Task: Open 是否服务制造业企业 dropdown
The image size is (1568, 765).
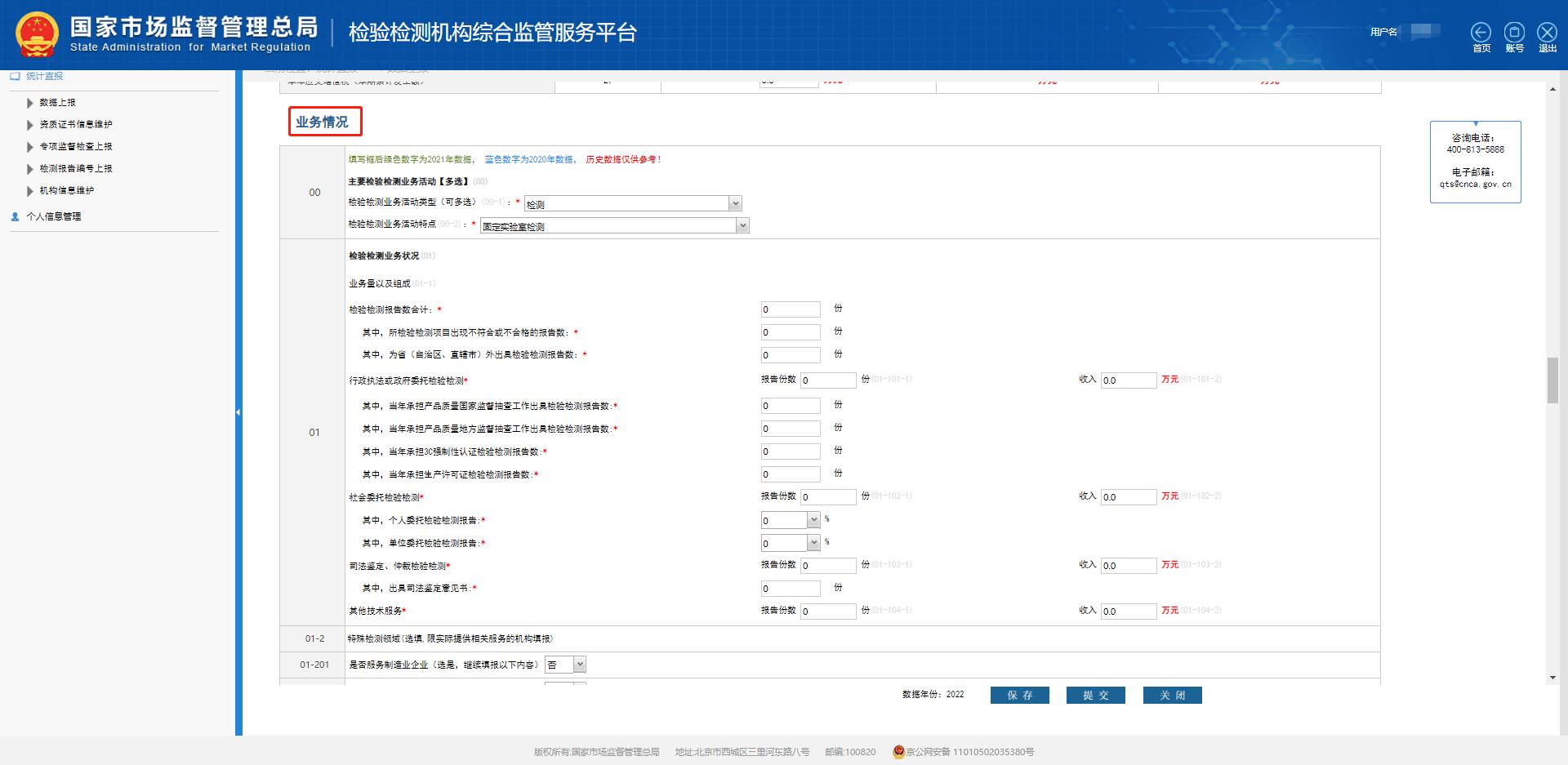Action: 579,665
